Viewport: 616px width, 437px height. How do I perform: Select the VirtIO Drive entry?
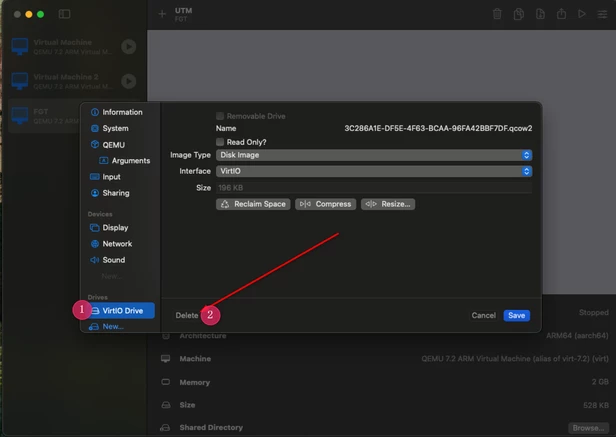(121, 310)
